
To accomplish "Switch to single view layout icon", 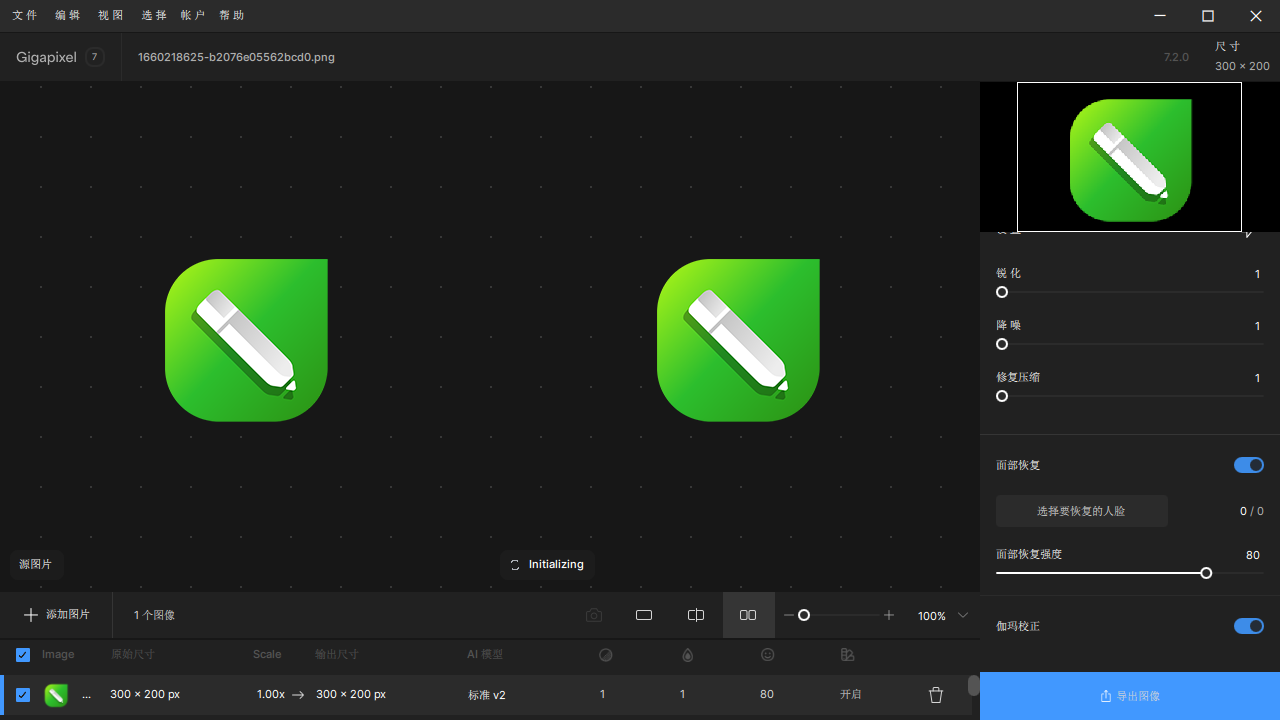I will (x=644, y=615).
